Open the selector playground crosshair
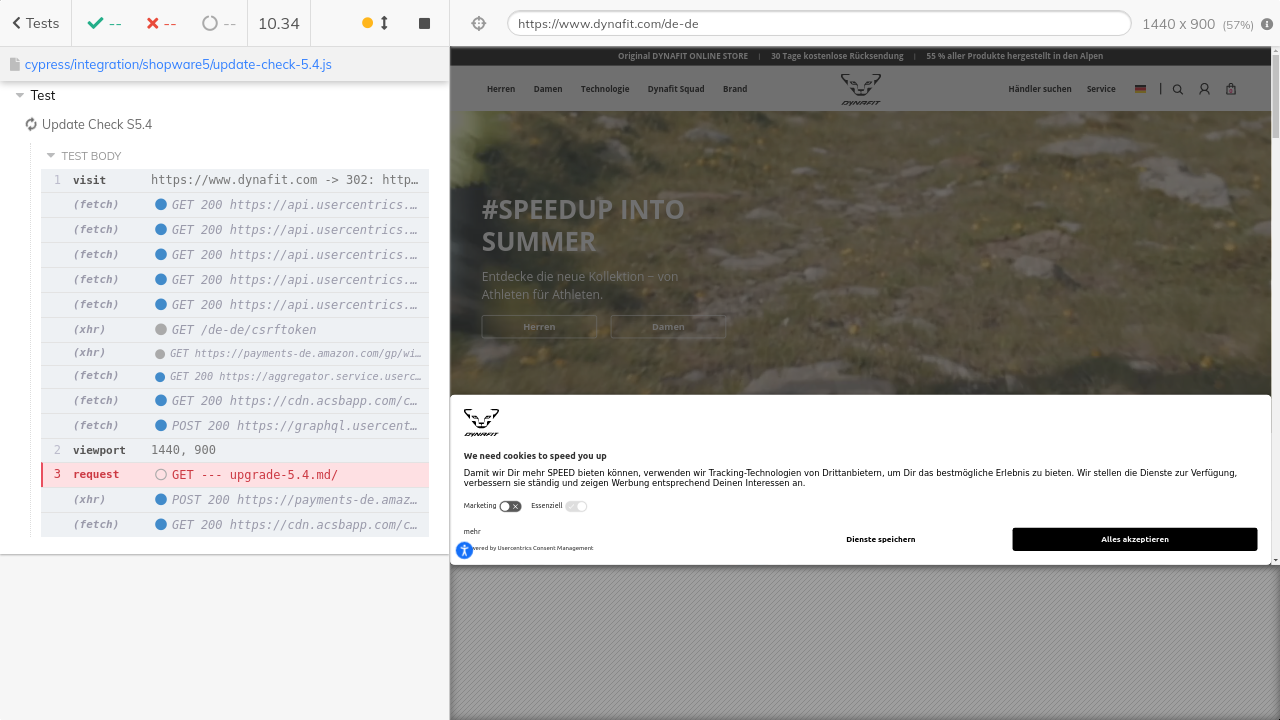Viewport: 1280px width, 720px height. [x=478, y=23]
